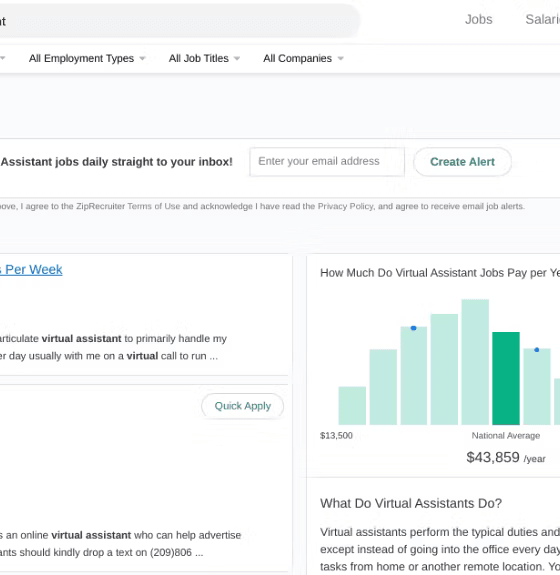Screen dimensions: 560x575
Task: Click the How Much Do Virtual Assistant Jobs Pay heading
Action: pos(440,273)
